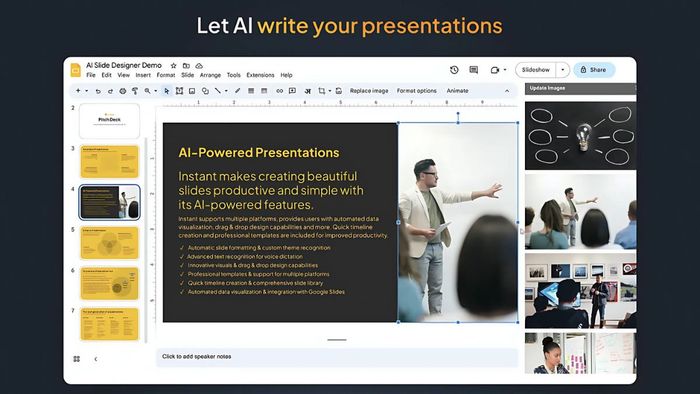This screenshot has width=700, height=394.
Task: Open the comments history panel
Action: 474,70
